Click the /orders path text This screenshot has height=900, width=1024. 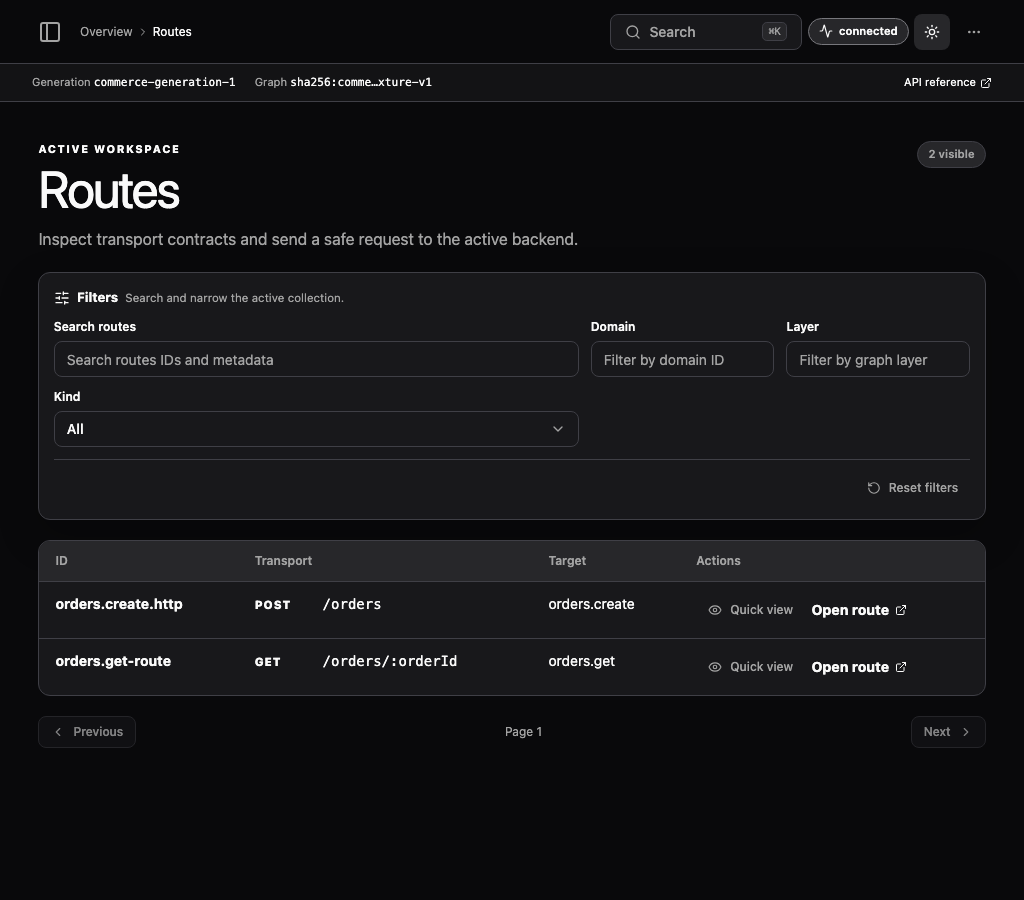[351, 605]
